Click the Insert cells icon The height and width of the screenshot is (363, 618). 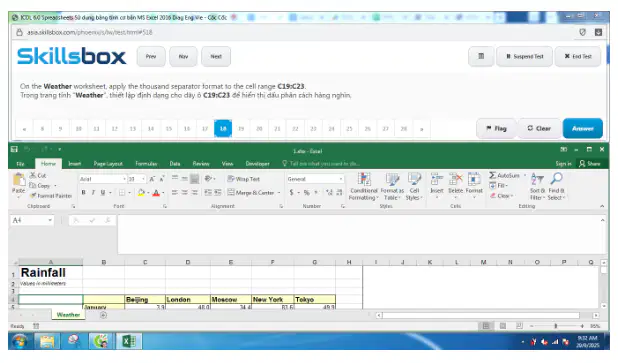(x=437, y=180)
